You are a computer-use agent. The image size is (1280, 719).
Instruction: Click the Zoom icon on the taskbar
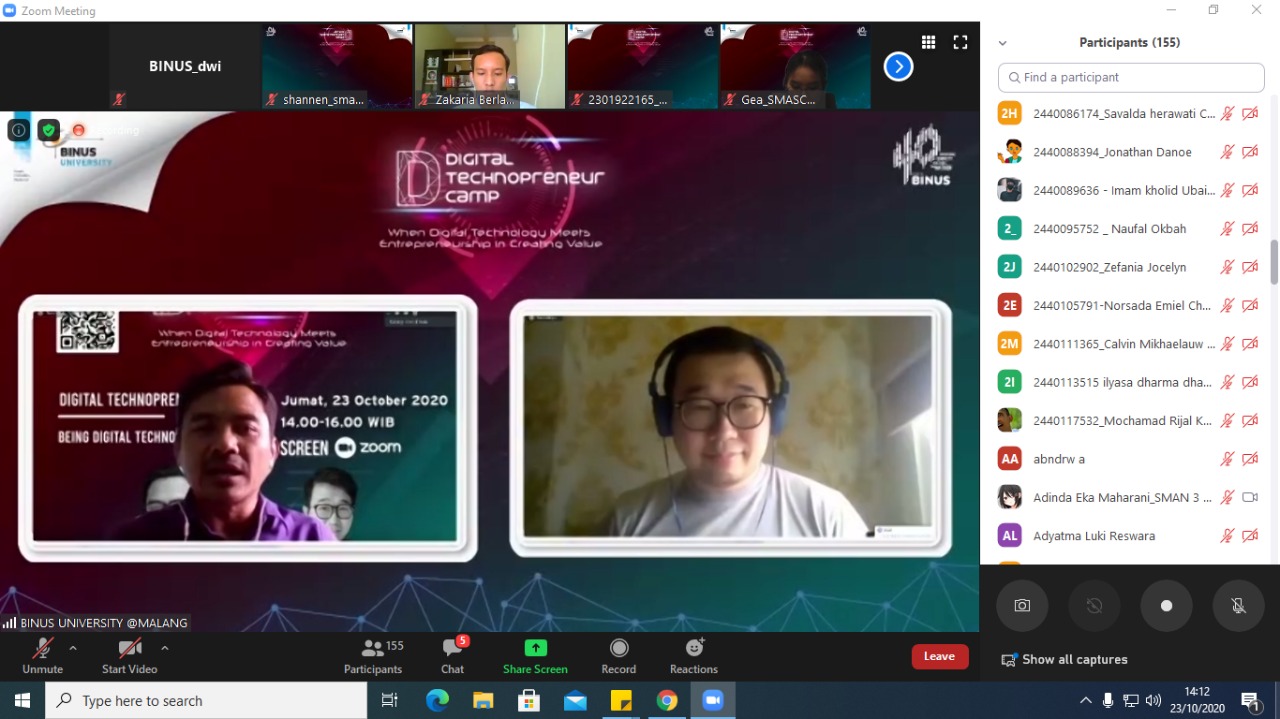point(713,701)
